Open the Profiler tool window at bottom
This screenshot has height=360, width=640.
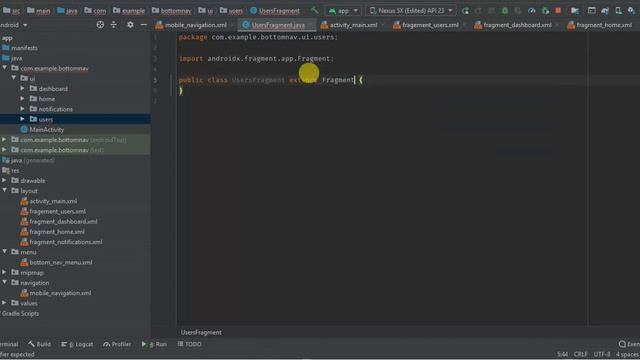(x=117, y=344)
